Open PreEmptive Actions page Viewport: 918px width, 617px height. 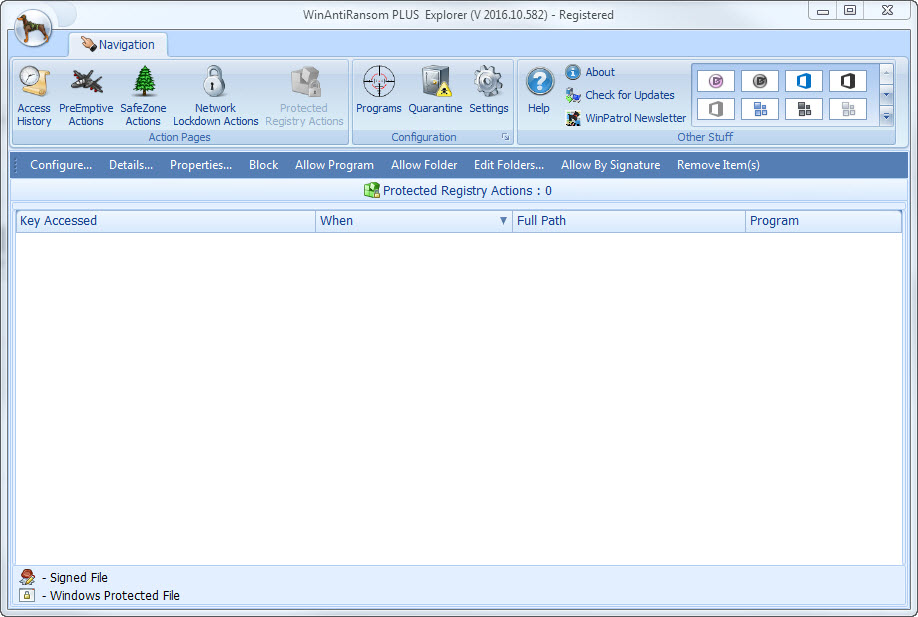[86, 97]
